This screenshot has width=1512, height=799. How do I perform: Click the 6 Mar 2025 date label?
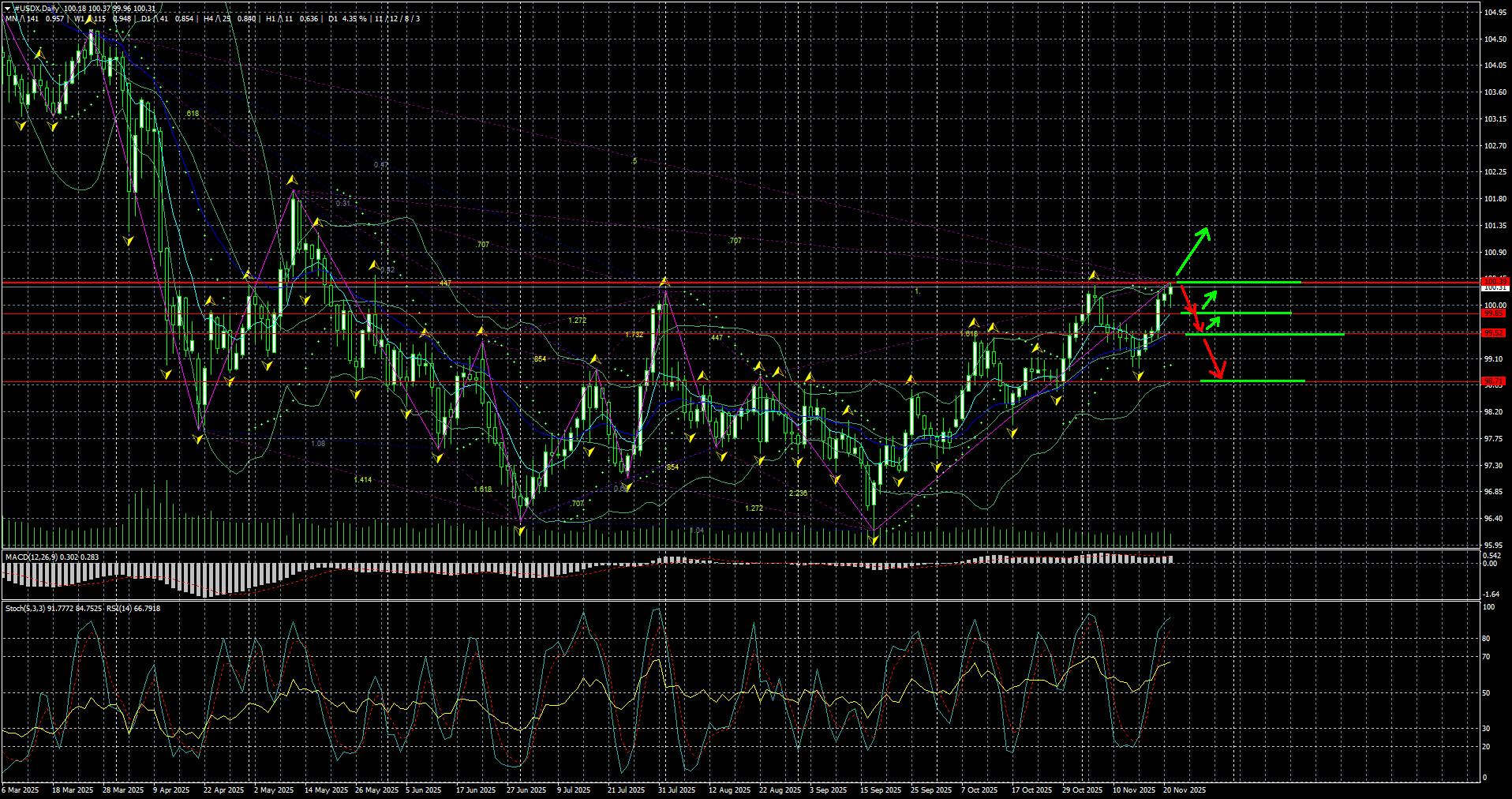click(x=21, y=790)
